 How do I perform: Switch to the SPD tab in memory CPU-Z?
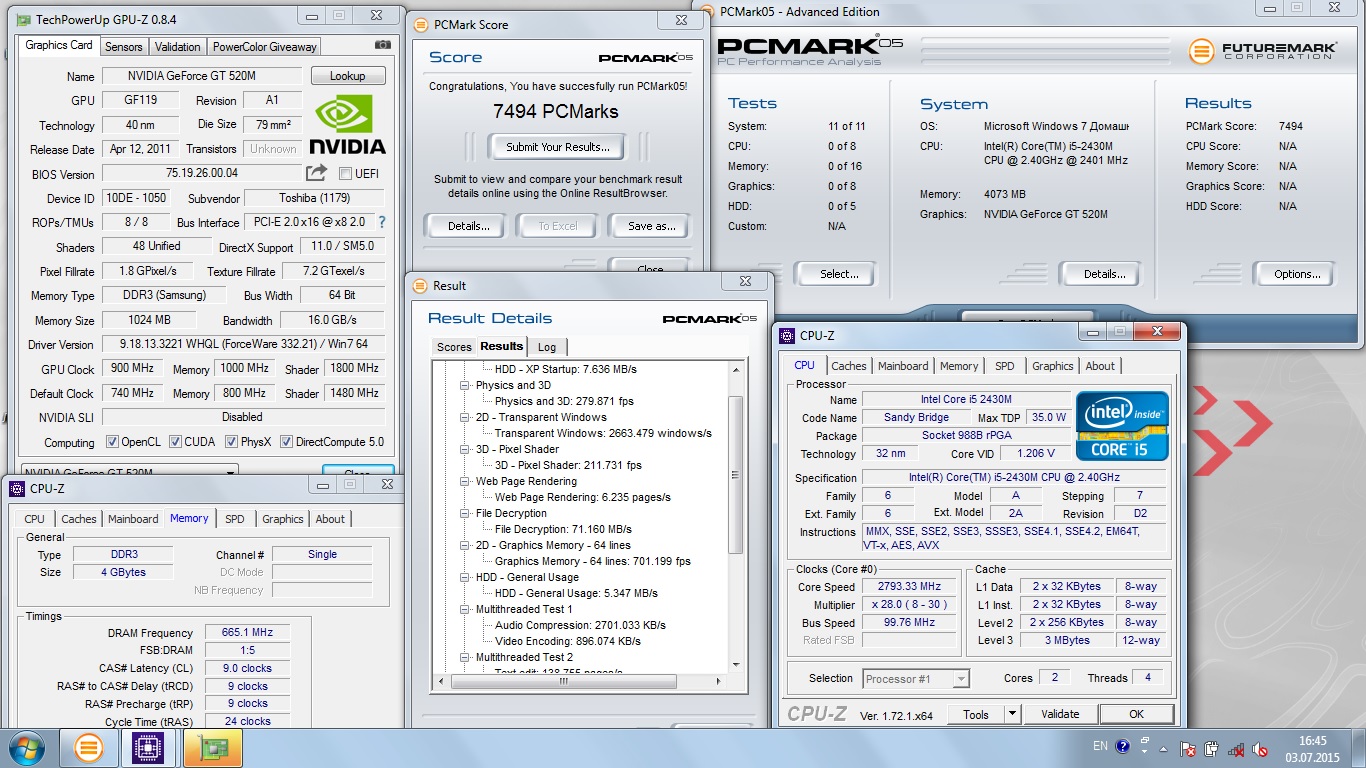(x=234, y=519)
